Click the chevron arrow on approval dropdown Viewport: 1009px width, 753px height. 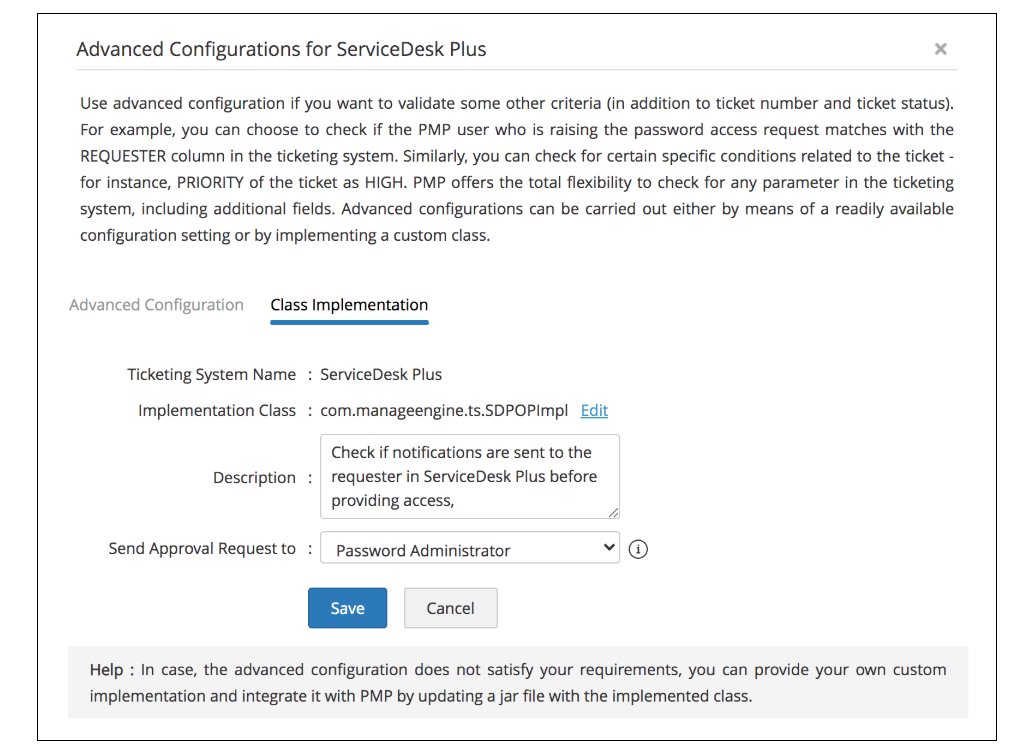(x=610, y=548)
